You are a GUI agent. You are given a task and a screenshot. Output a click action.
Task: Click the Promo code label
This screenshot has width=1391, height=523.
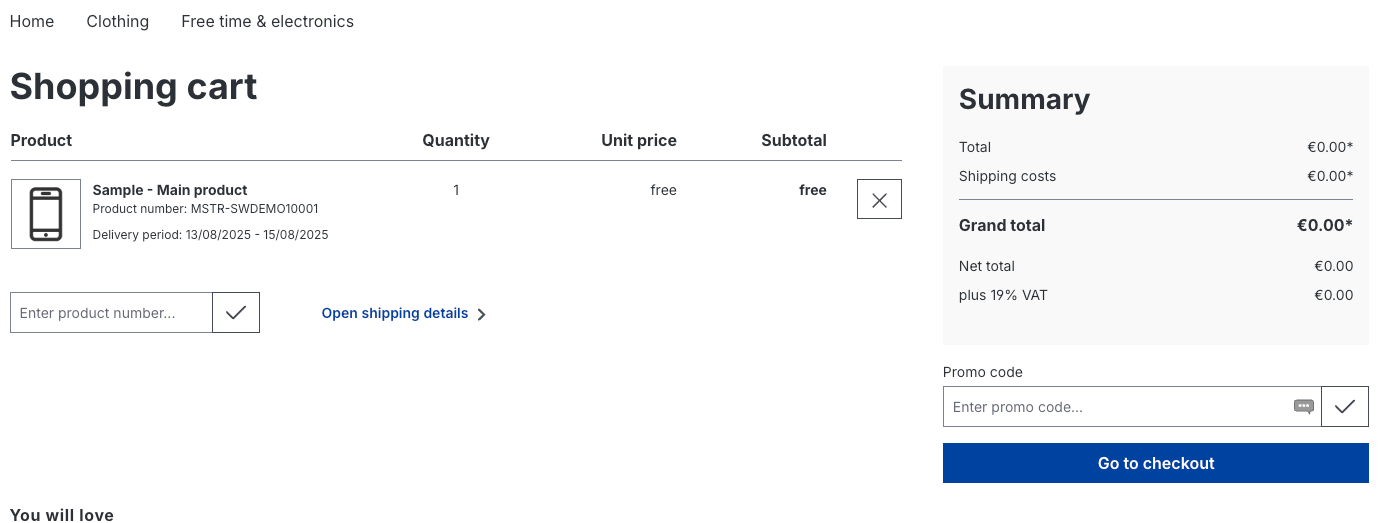coord(983,372)
